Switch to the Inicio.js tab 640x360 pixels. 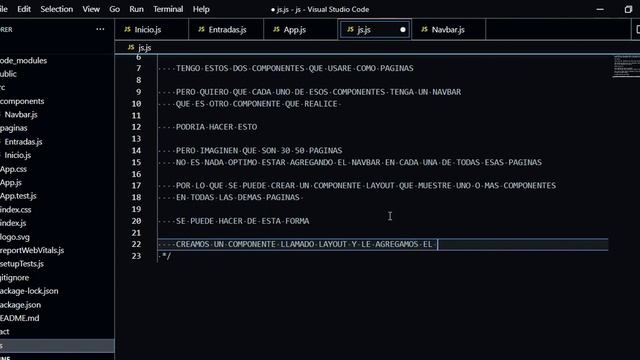(x=151, y=29)
